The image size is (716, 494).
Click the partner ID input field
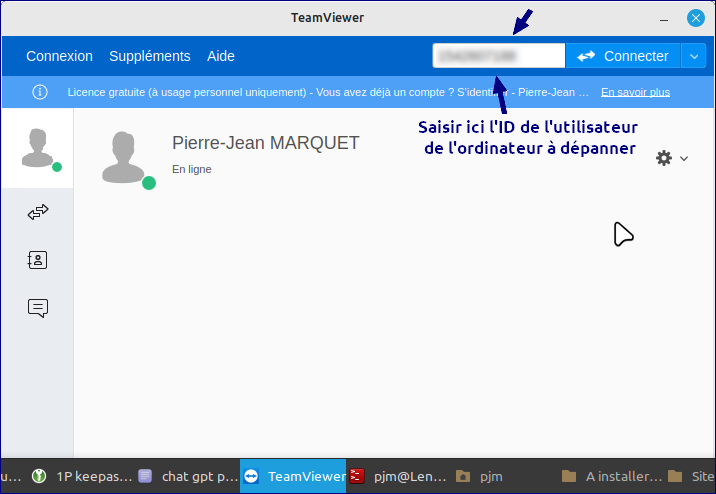(499, 56)
